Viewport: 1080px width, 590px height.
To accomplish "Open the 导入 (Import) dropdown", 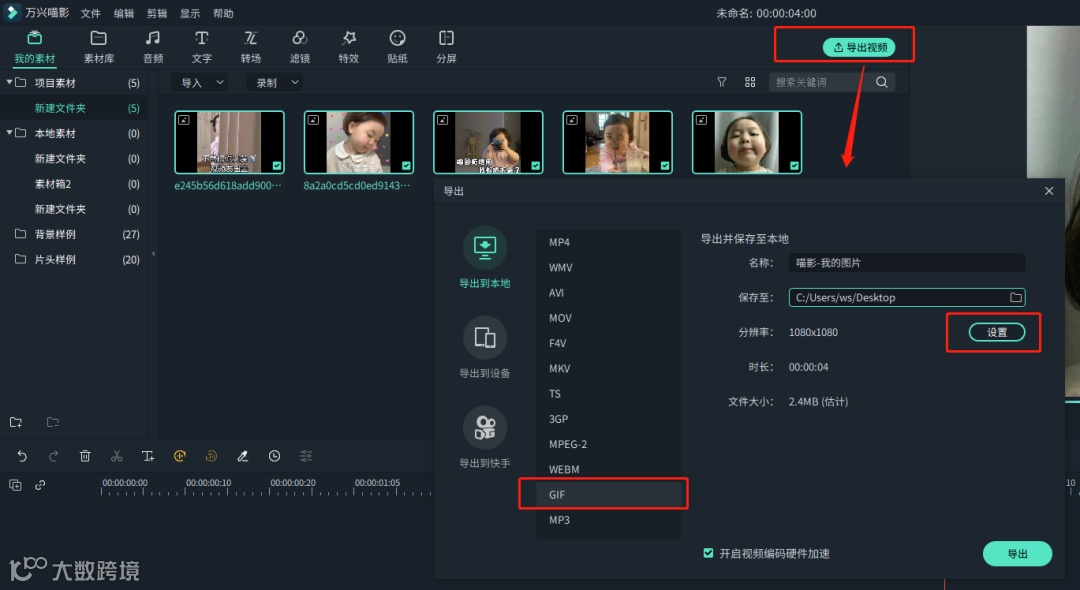I will [x=198, y=82].
